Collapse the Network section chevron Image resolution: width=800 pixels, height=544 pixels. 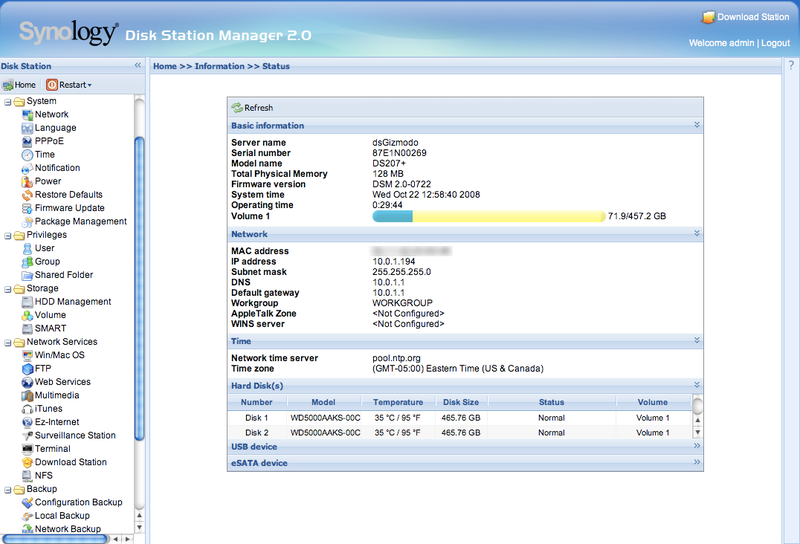pos(696,233)
